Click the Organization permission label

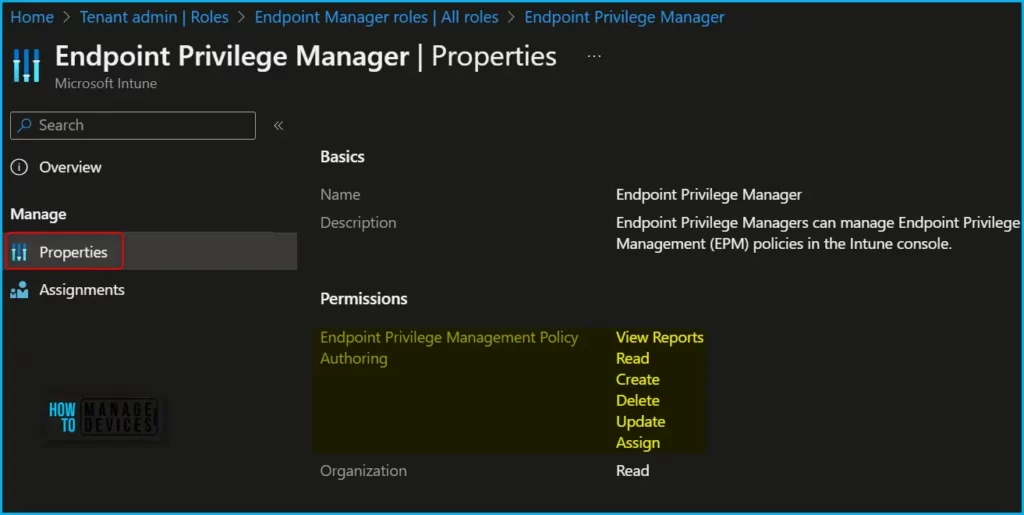(363, 471)
